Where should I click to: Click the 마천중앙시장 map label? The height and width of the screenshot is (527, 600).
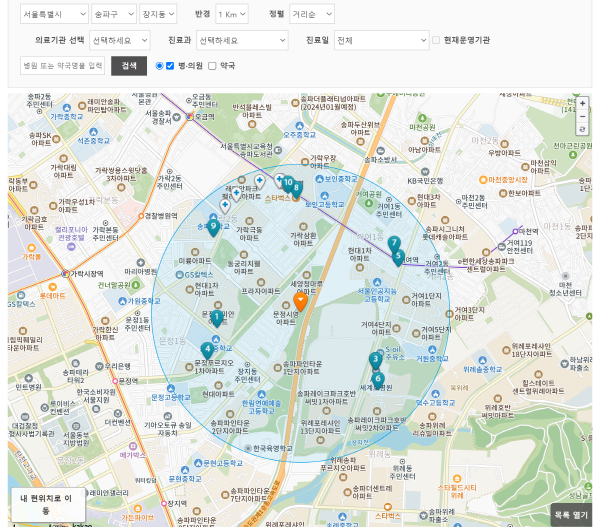pos(507,179)
